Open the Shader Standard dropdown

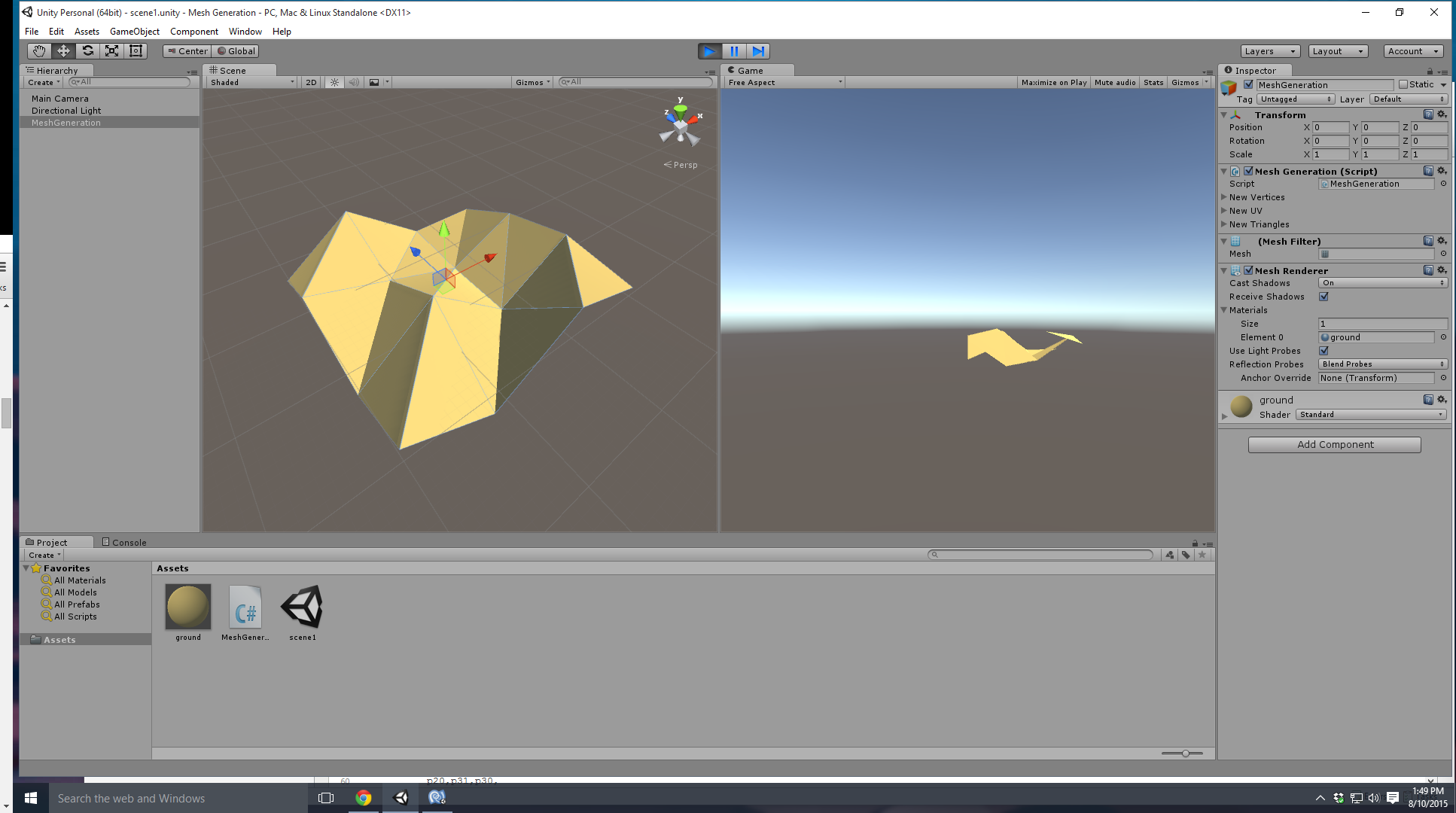(x=1371, y=415)
